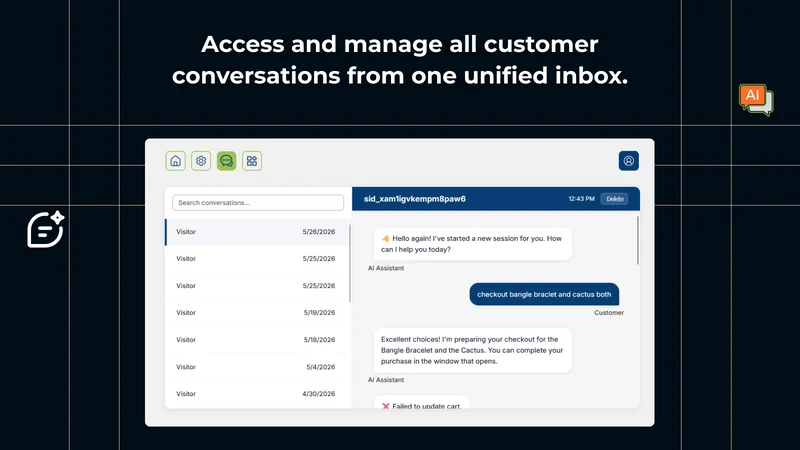Click the 12:43 PM timestamp

582,199
